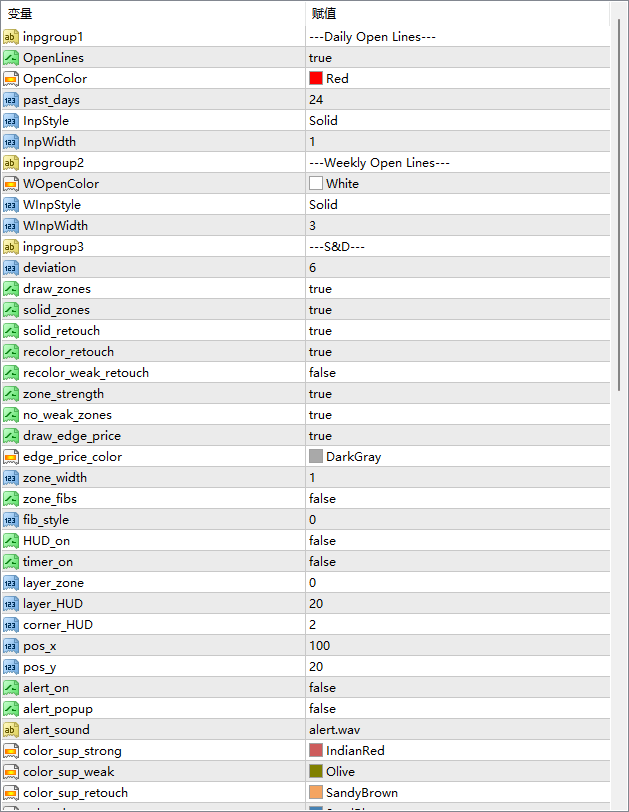
Task: Toggle the recolor_weak_retouch false value
Action: point(458,373)
